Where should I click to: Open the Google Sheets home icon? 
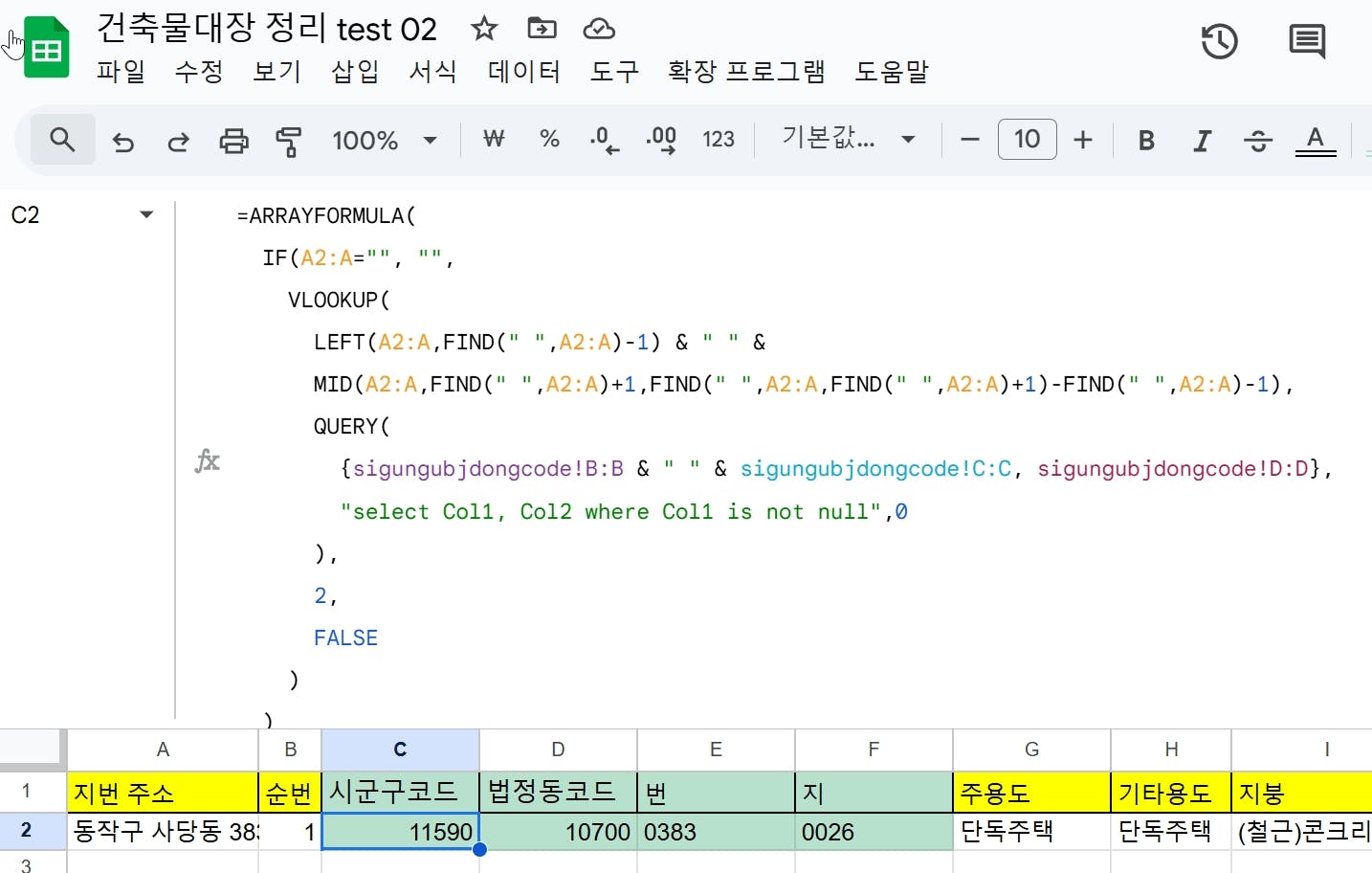coord(47,48)
